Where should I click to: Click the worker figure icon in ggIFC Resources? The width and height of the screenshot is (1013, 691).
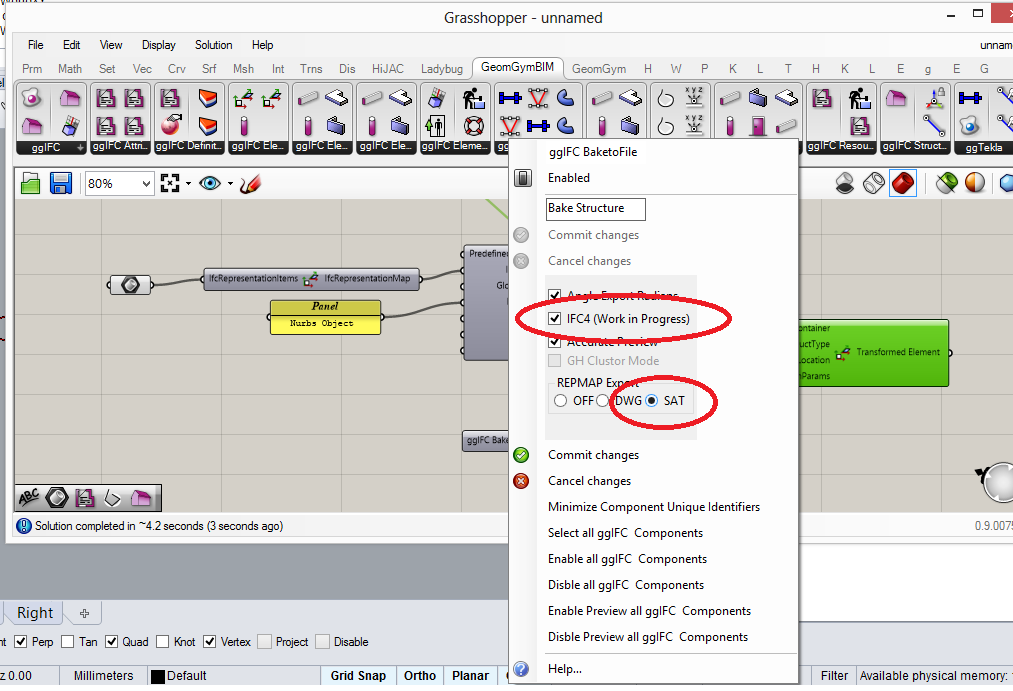pyautogui.click(x=859, y=99)
